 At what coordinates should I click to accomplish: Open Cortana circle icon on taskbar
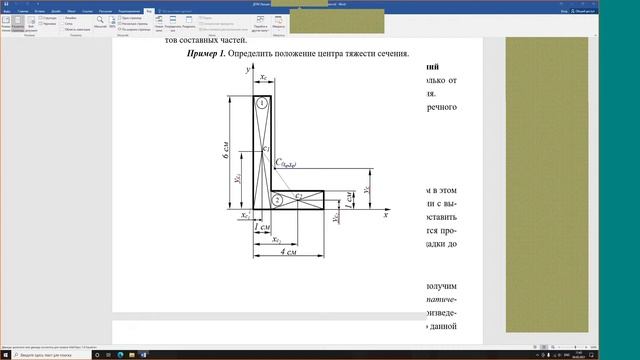(x=97, y=355)
